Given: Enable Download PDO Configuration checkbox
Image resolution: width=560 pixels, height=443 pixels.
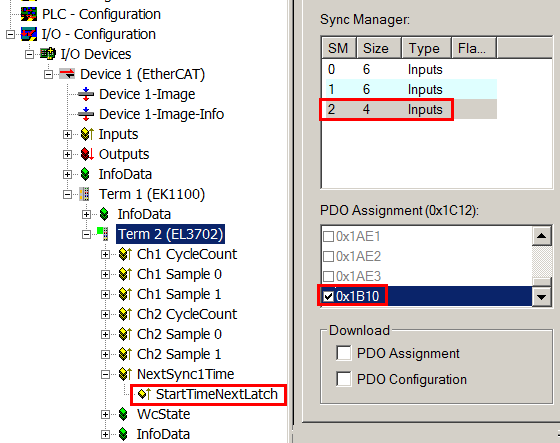Looking at the screenshot, I should click(344, 379).
